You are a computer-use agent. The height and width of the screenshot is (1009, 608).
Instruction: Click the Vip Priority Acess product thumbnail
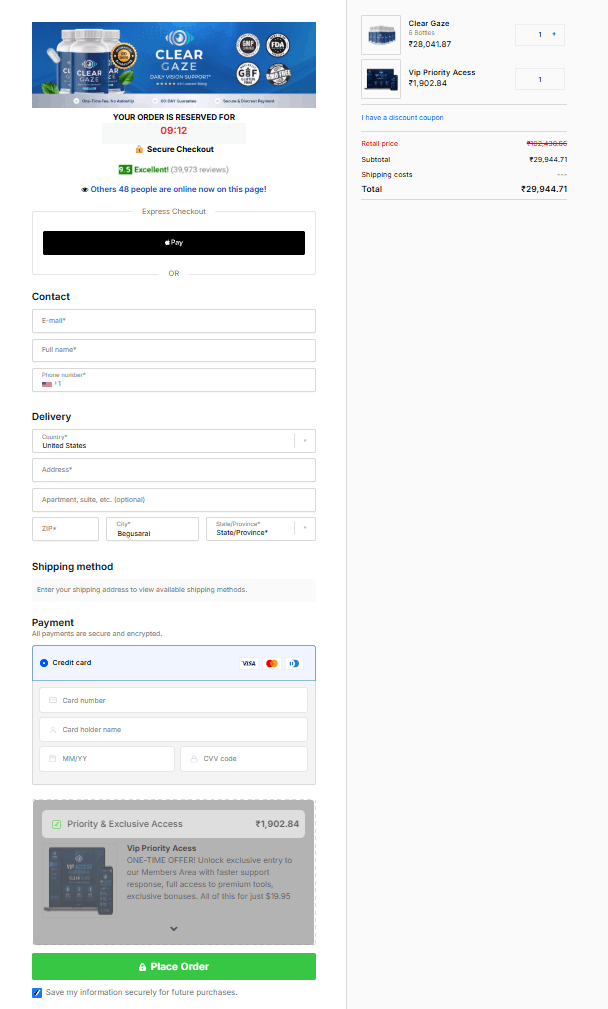381,79
